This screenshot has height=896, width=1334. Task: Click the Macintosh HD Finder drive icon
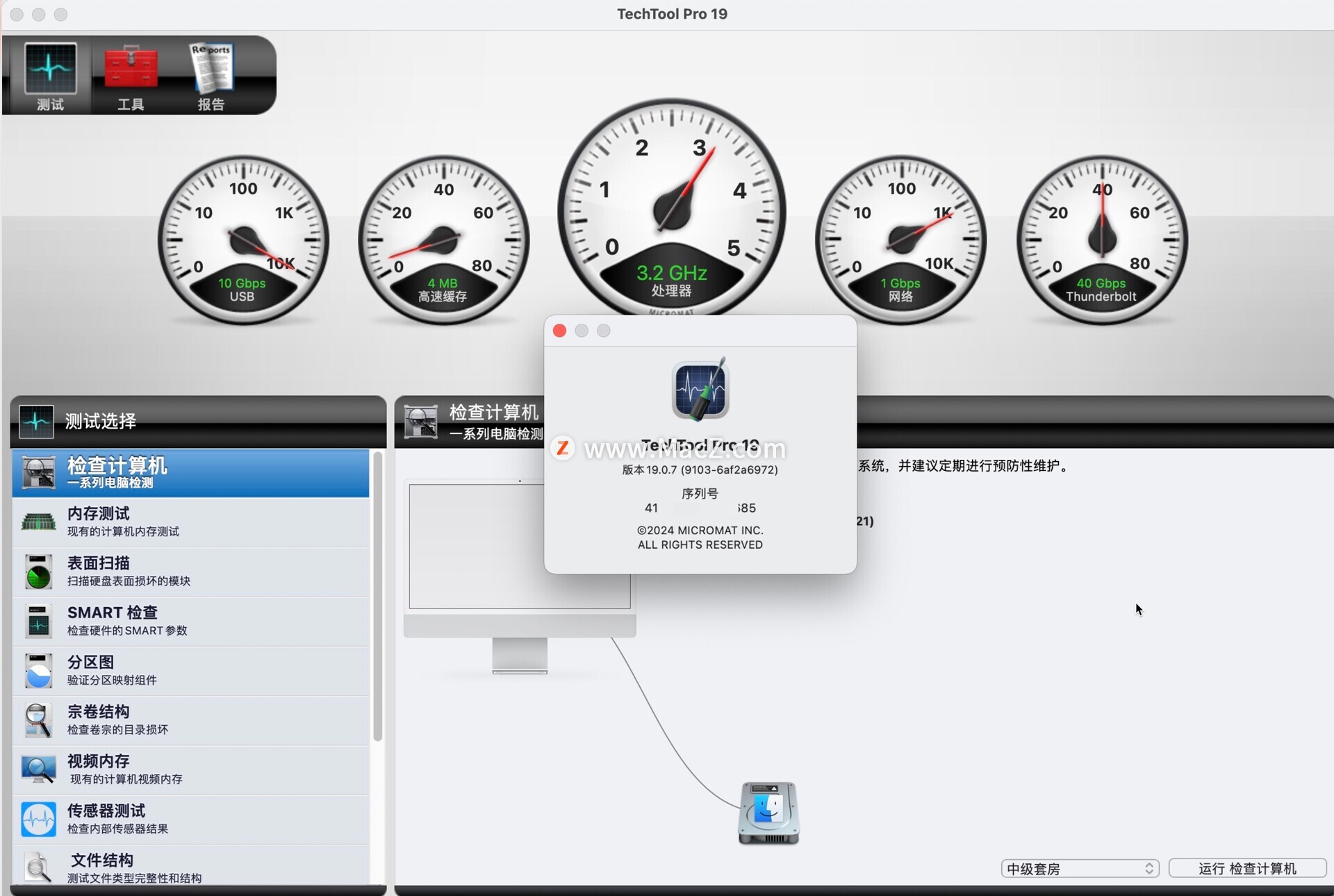(768, 813)
